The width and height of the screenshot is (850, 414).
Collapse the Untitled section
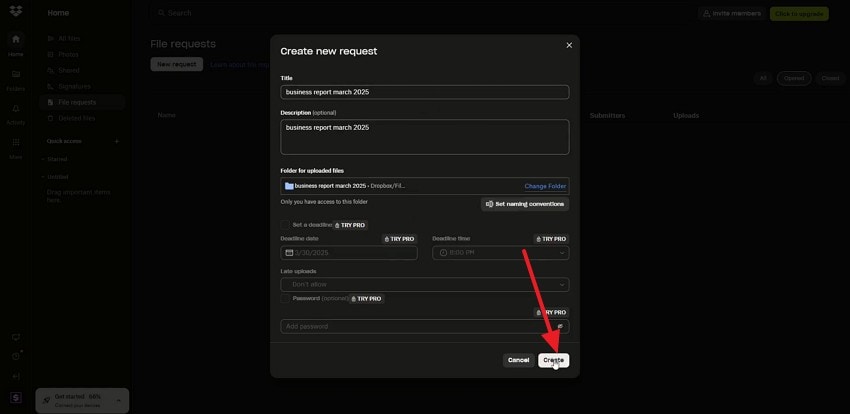point(43,177)
